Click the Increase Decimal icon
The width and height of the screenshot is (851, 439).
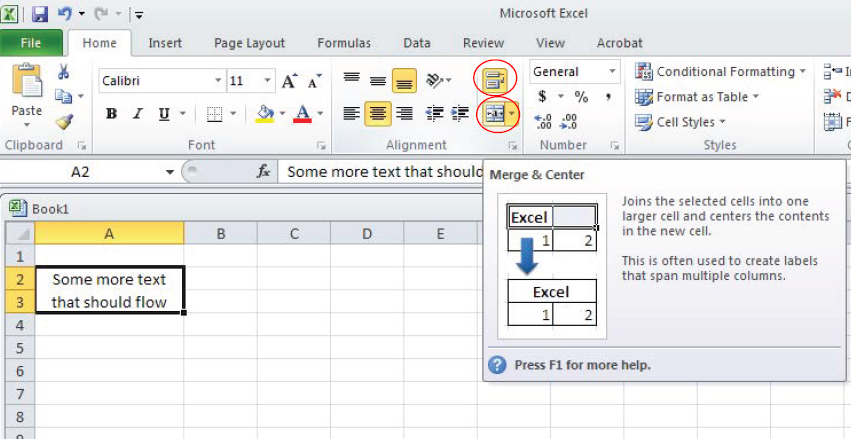click(543, 121)
